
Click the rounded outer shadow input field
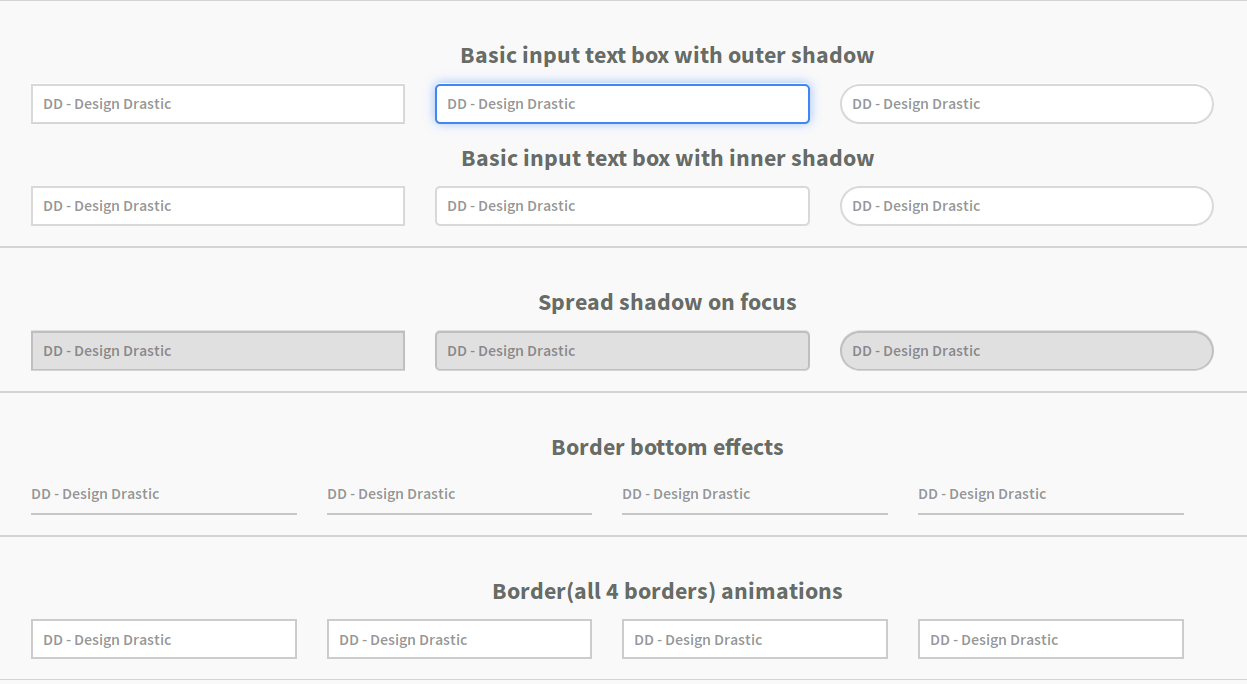coord(1025,103)
